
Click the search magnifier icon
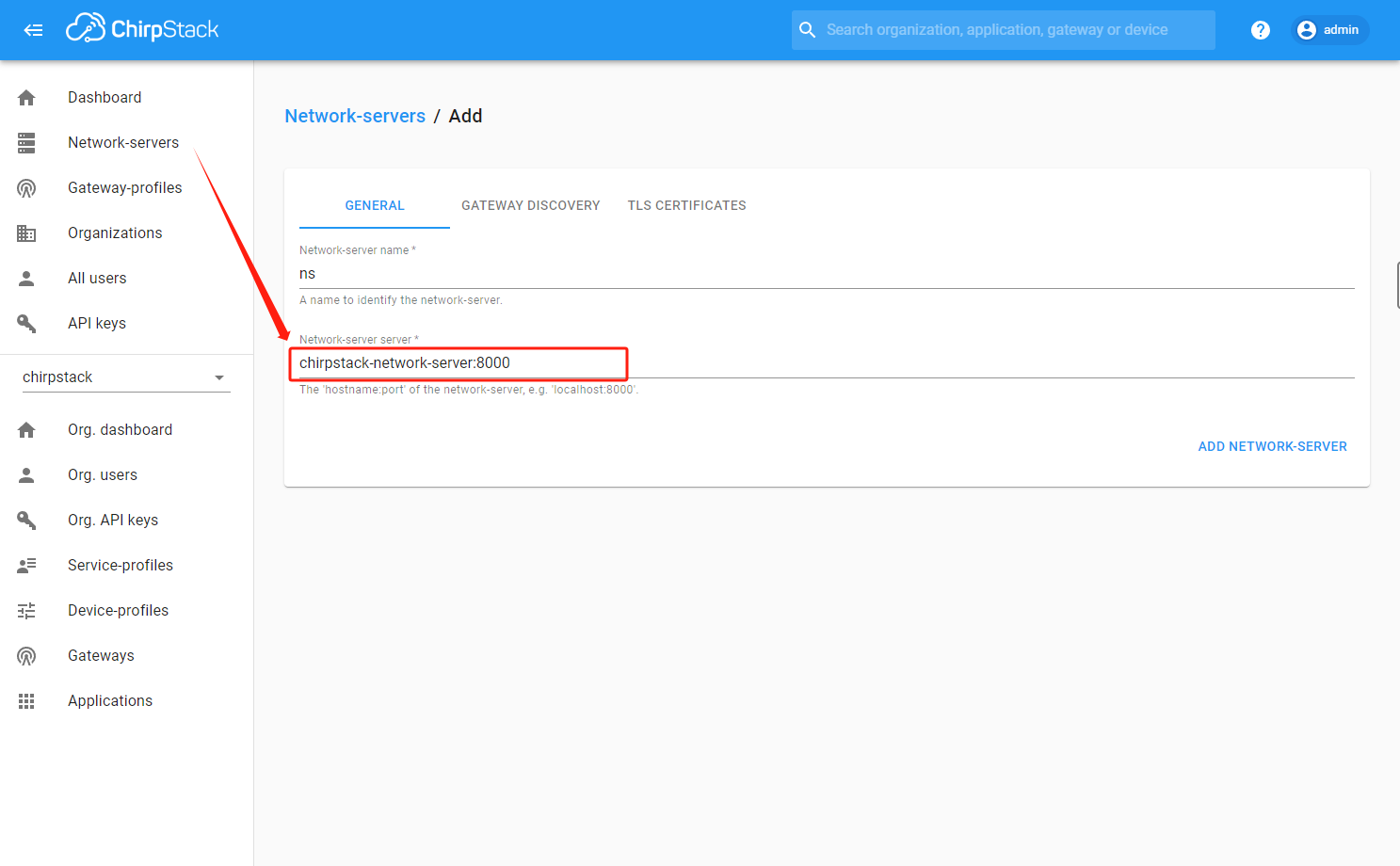click(807, 30)
